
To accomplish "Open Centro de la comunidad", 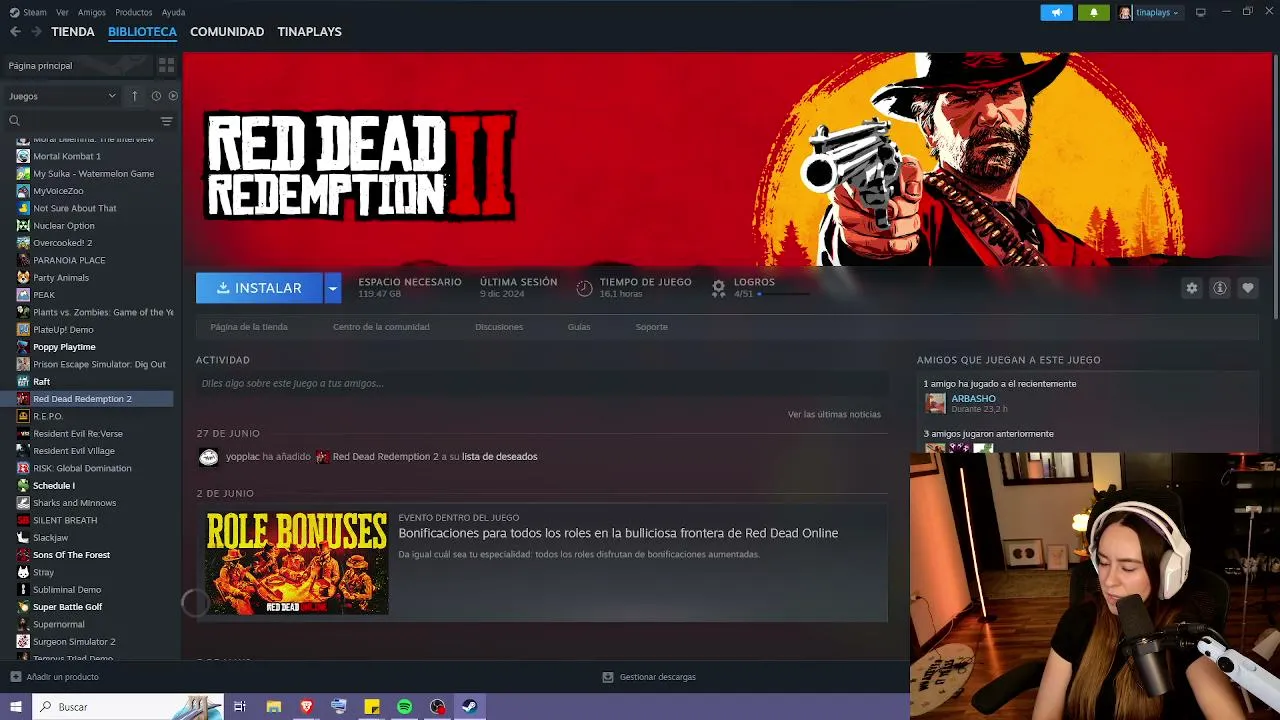I will [x=381, y=327].
